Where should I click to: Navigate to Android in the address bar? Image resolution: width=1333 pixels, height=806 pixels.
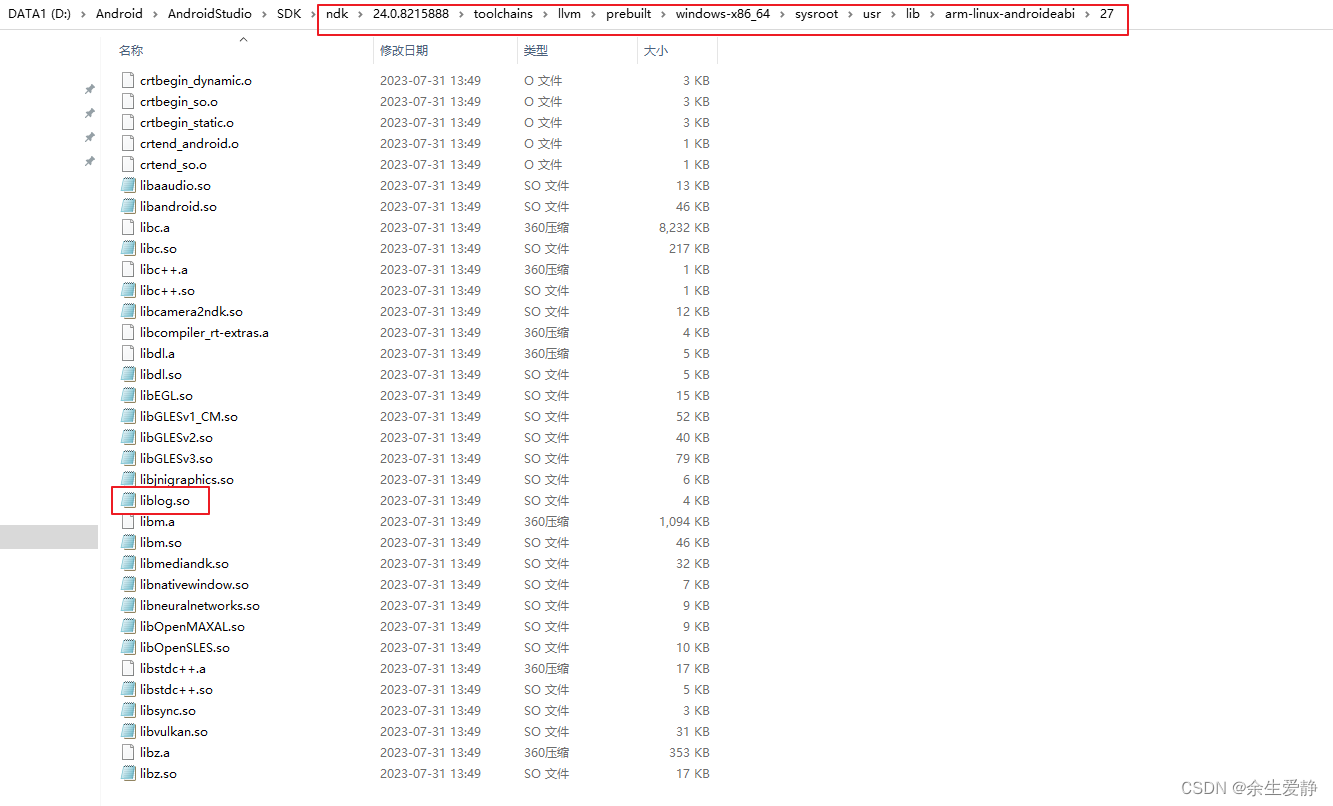pos(119,14)
